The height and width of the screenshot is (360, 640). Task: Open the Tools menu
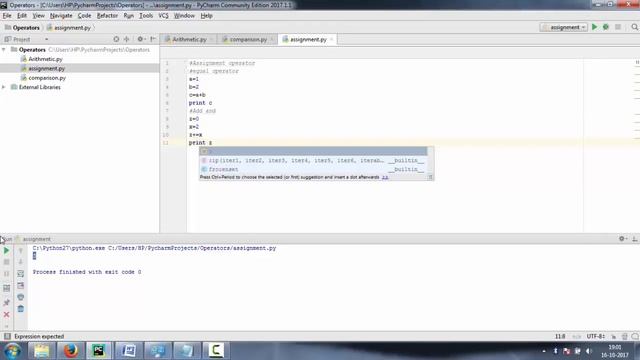click(146, 16)
